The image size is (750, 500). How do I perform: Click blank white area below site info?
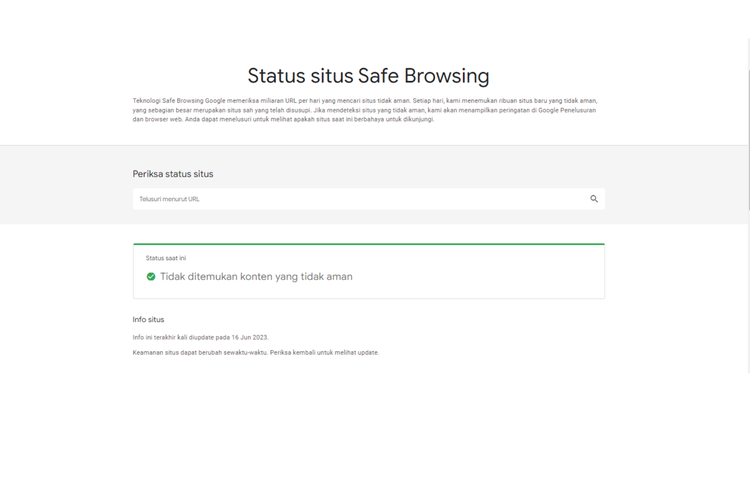pos(369,430)
